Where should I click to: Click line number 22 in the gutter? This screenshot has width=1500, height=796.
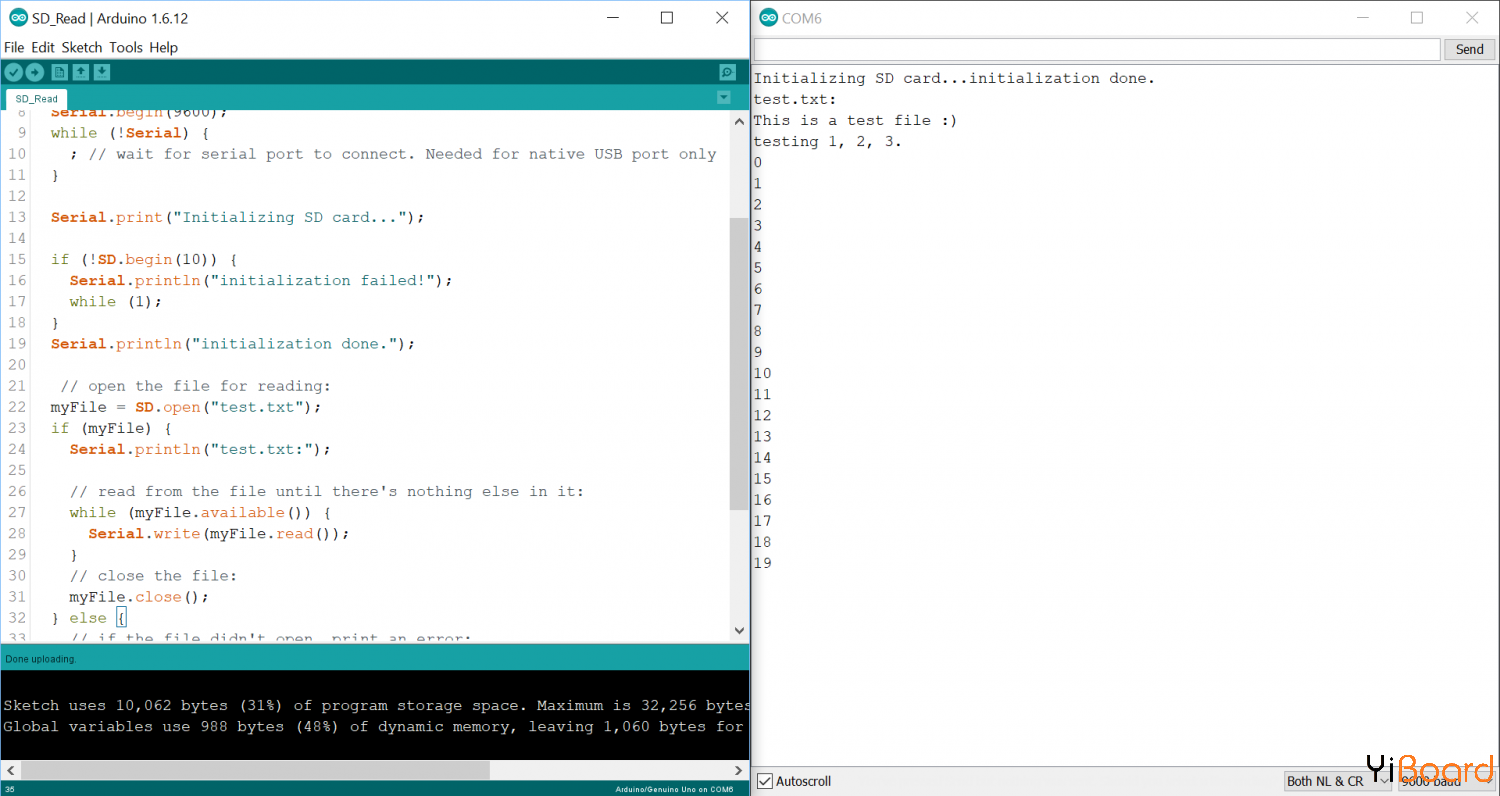[x=16, y=407]
